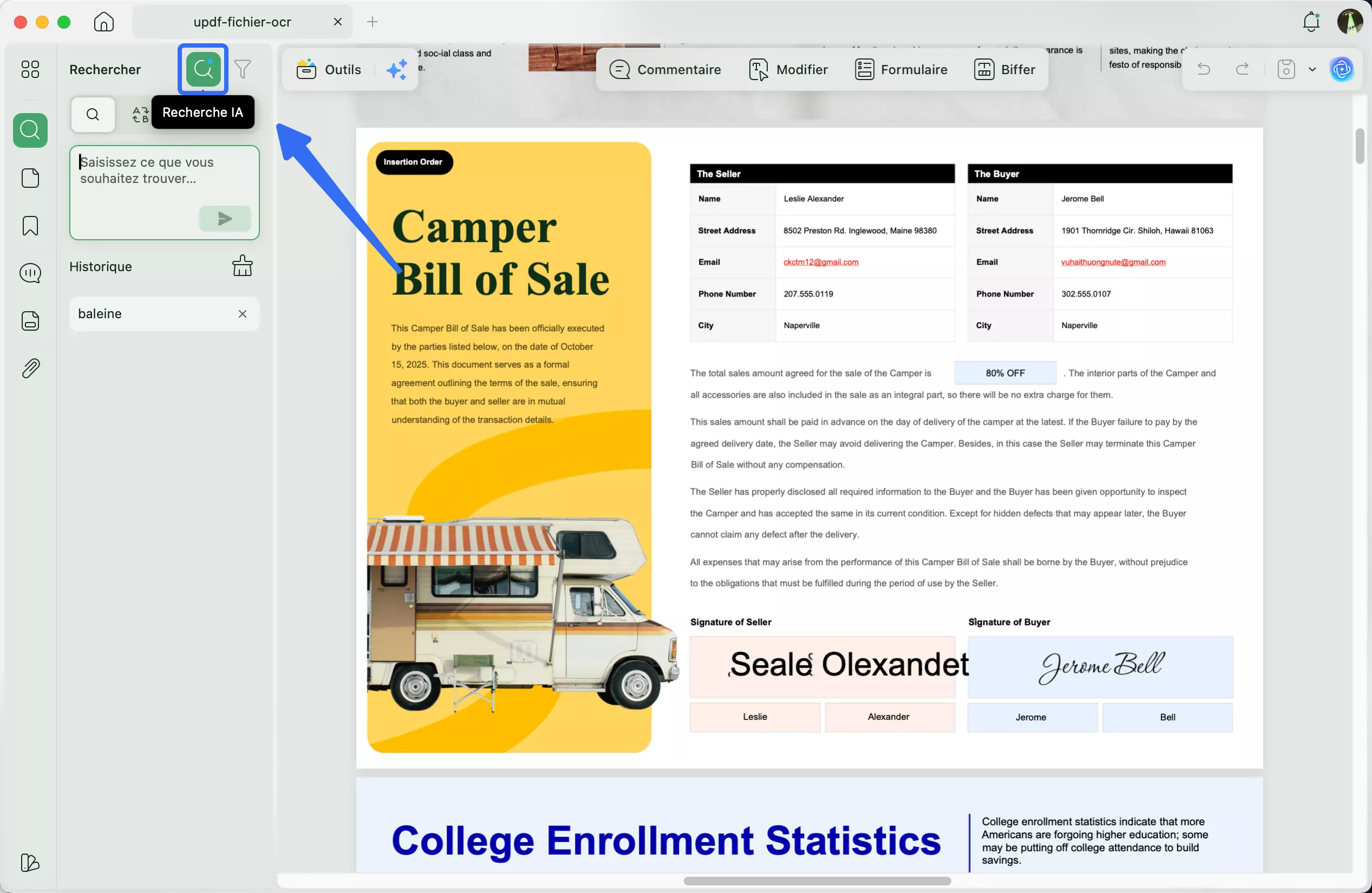The image size is (1372, 893).
Task: Click the seller email link ckctm12@gmail.com
Action: (x=821, y=262)
